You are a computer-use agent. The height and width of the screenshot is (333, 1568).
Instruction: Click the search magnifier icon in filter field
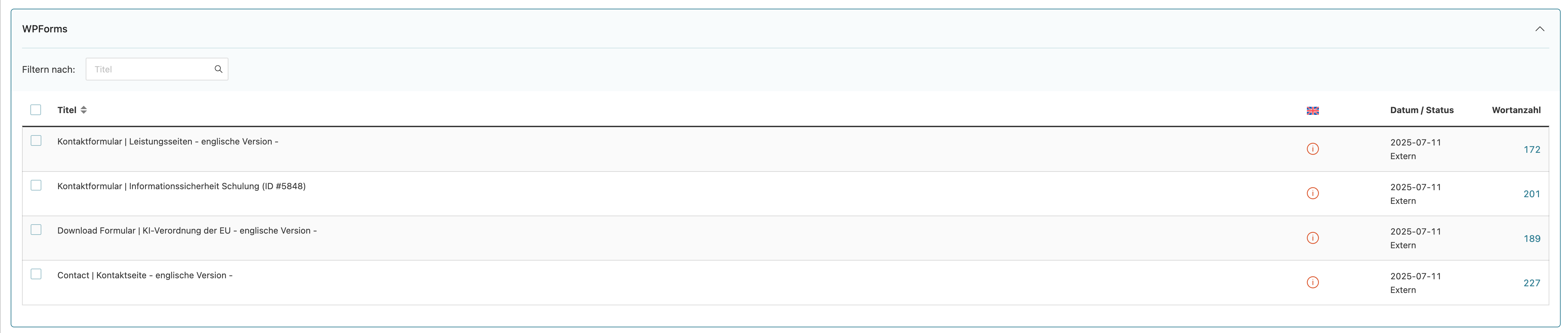point(218,69)
